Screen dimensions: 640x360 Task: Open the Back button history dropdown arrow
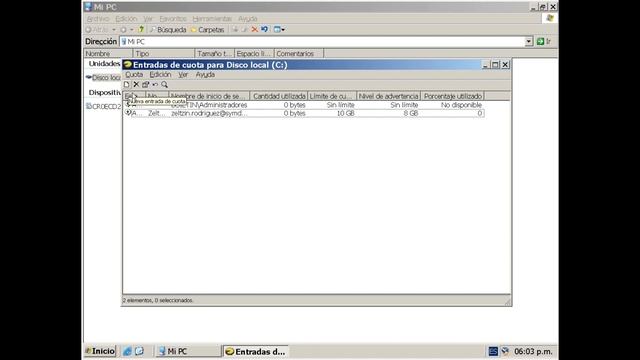point(114,30)
